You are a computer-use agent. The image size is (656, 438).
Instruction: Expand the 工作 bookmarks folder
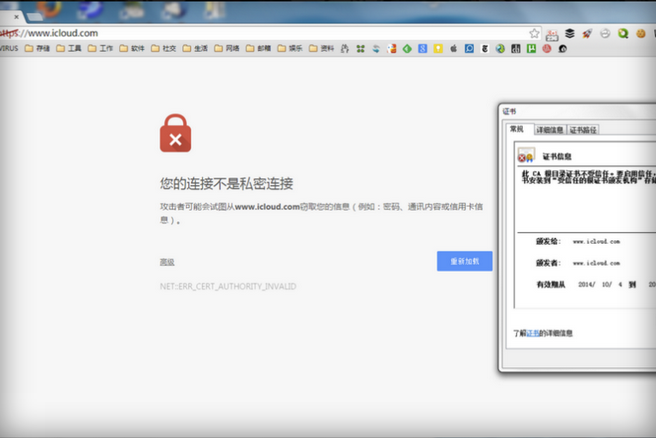point(100,49)
